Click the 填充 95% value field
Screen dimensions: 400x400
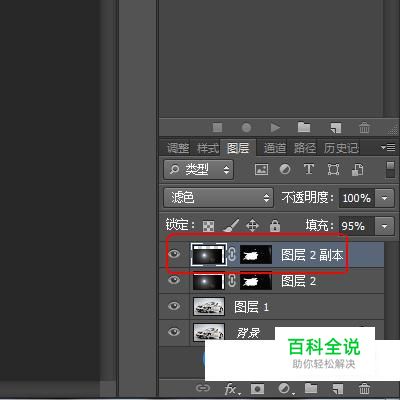(357, 226)
